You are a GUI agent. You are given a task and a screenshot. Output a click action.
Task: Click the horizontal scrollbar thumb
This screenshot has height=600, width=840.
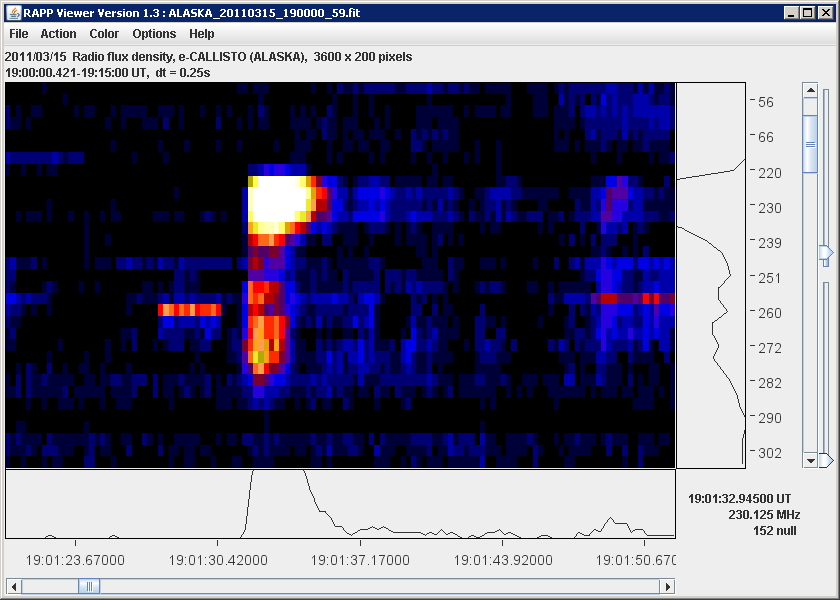(x=89, y=586)
